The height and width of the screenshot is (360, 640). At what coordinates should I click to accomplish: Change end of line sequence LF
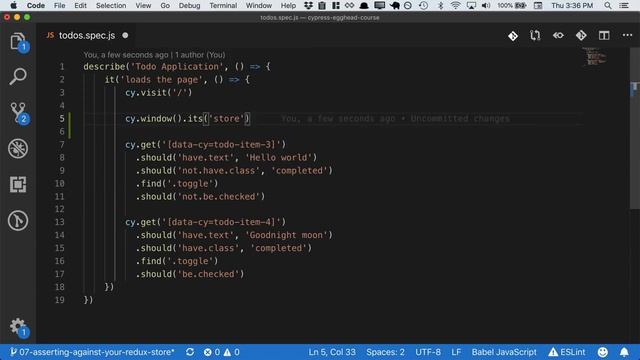click(x=456, y=352)
